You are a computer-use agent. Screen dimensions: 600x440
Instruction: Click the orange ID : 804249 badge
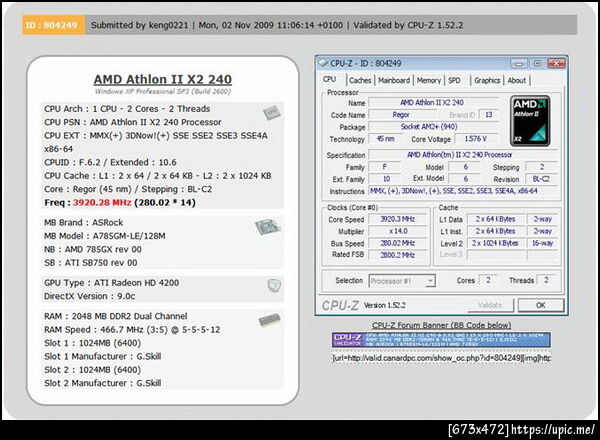pyautogui.click(x=53, y=25)
